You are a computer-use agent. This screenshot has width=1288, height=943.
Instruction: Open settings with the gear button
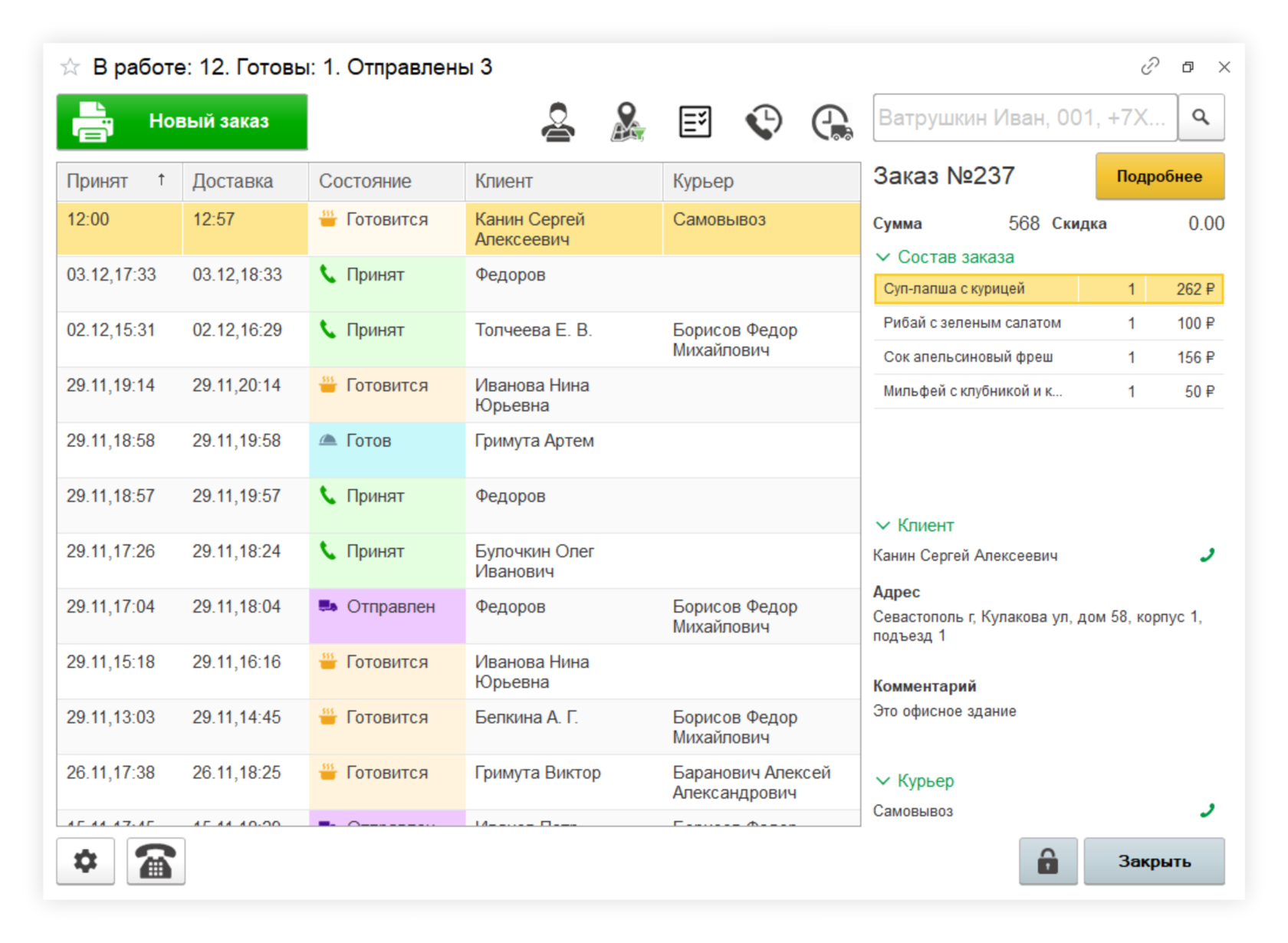[85, 861]
